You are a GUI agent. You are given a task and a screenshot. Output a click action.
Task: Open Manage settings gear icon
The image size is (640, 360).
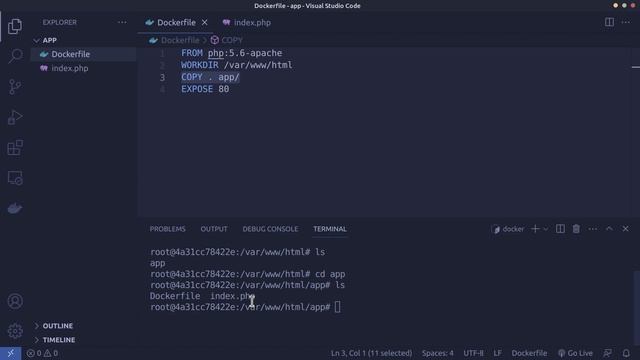point(15,331)
